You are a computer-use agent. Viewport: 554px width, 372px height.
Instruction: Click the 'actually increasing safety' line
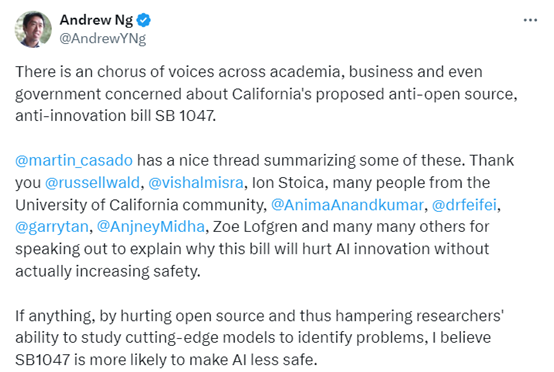click(x=108, y=271)
